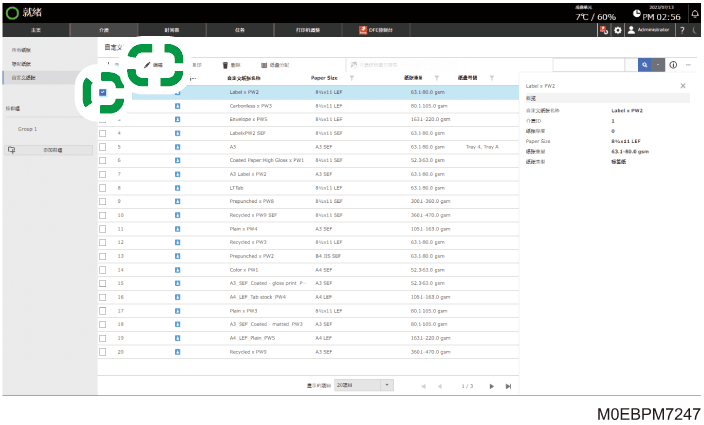The image size is (704, 425).
Task: Click the red status icon beside gear
Action: tap(604, 30)
